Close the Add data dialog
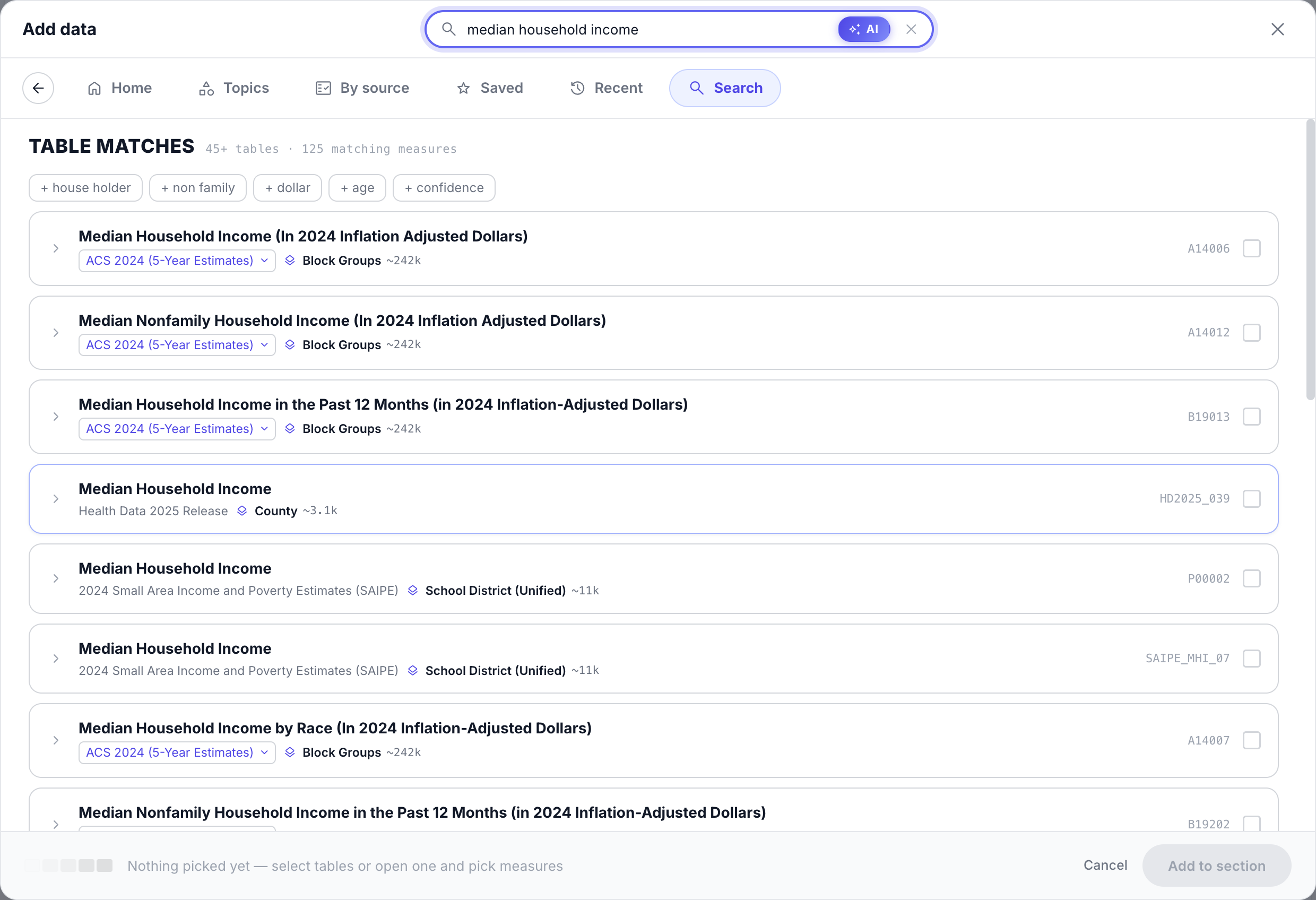 click(x=1277, y=29)
